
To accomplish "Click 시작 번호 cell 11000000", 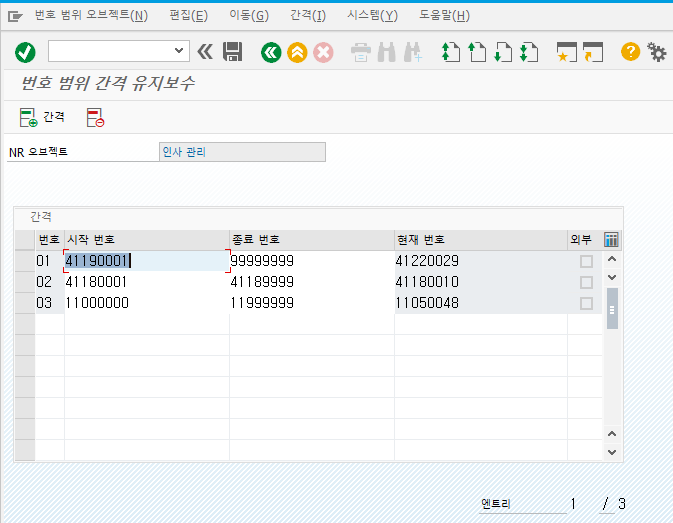I will [147, 303].
